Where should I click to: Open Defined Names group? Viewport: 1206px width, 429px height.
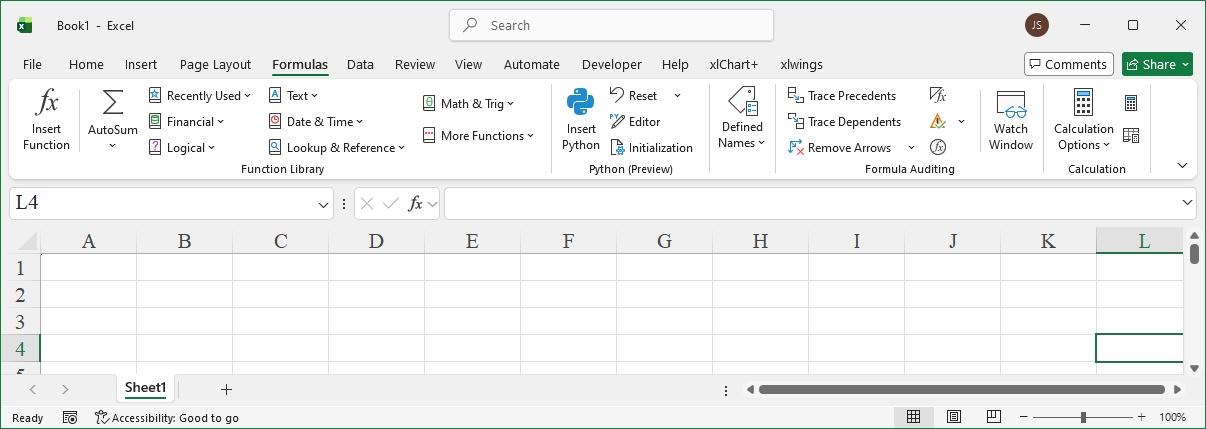741,120
